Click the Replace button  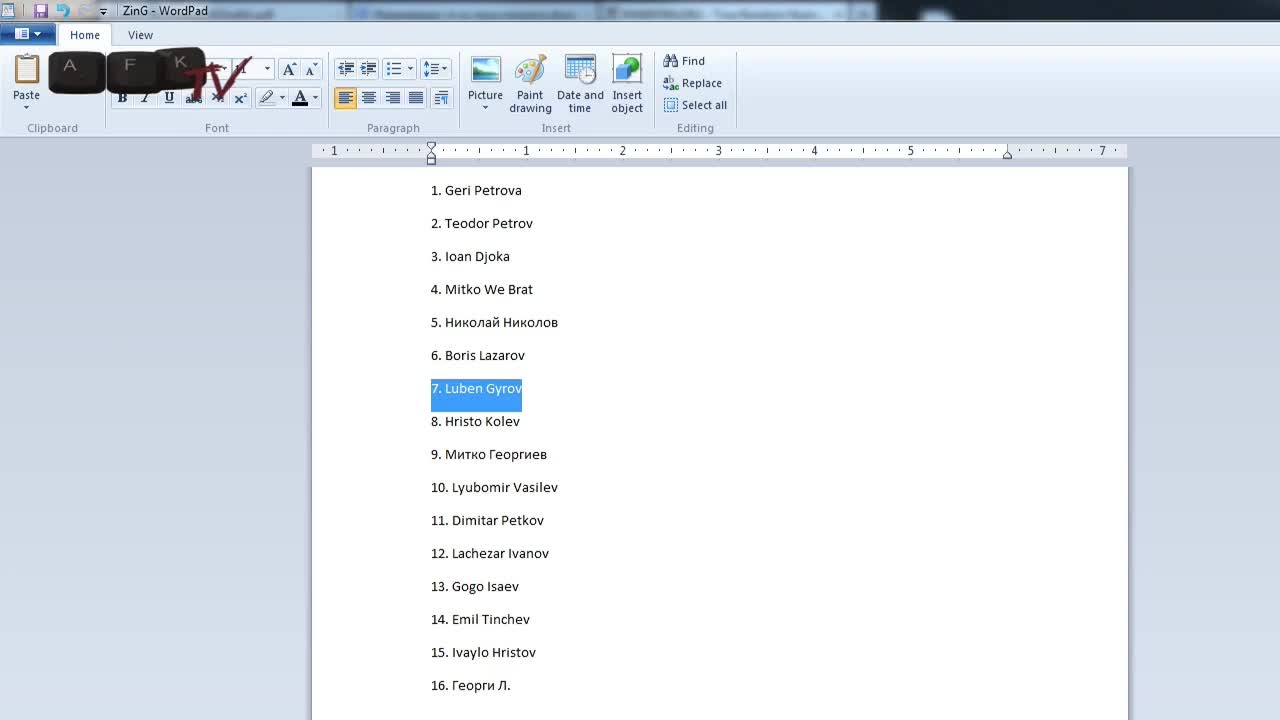tap(692, 83)
